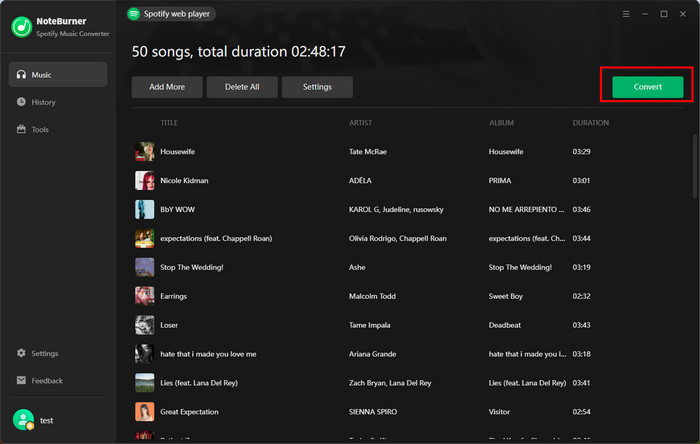The width and height of the screenshot is (700, 444).
Task: Click album name PRIMA
Action: [x=500, y=181]
